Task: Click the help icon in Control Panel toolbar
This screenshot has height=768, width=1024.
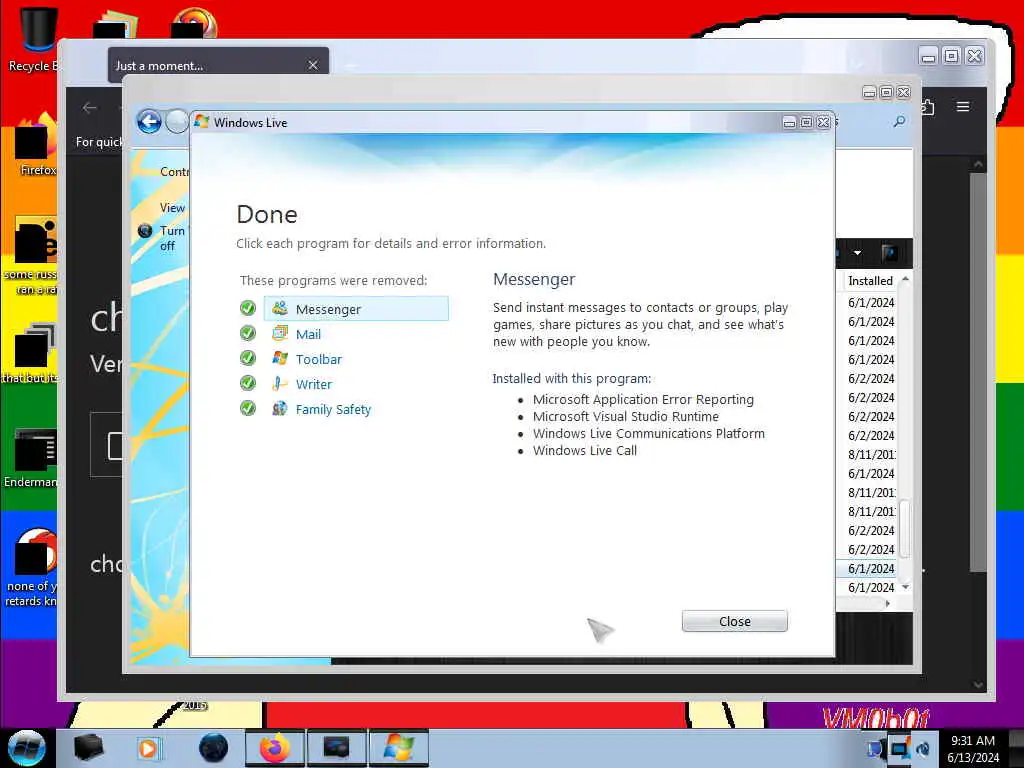Action: pyautogui.click(x=889, y=253)
